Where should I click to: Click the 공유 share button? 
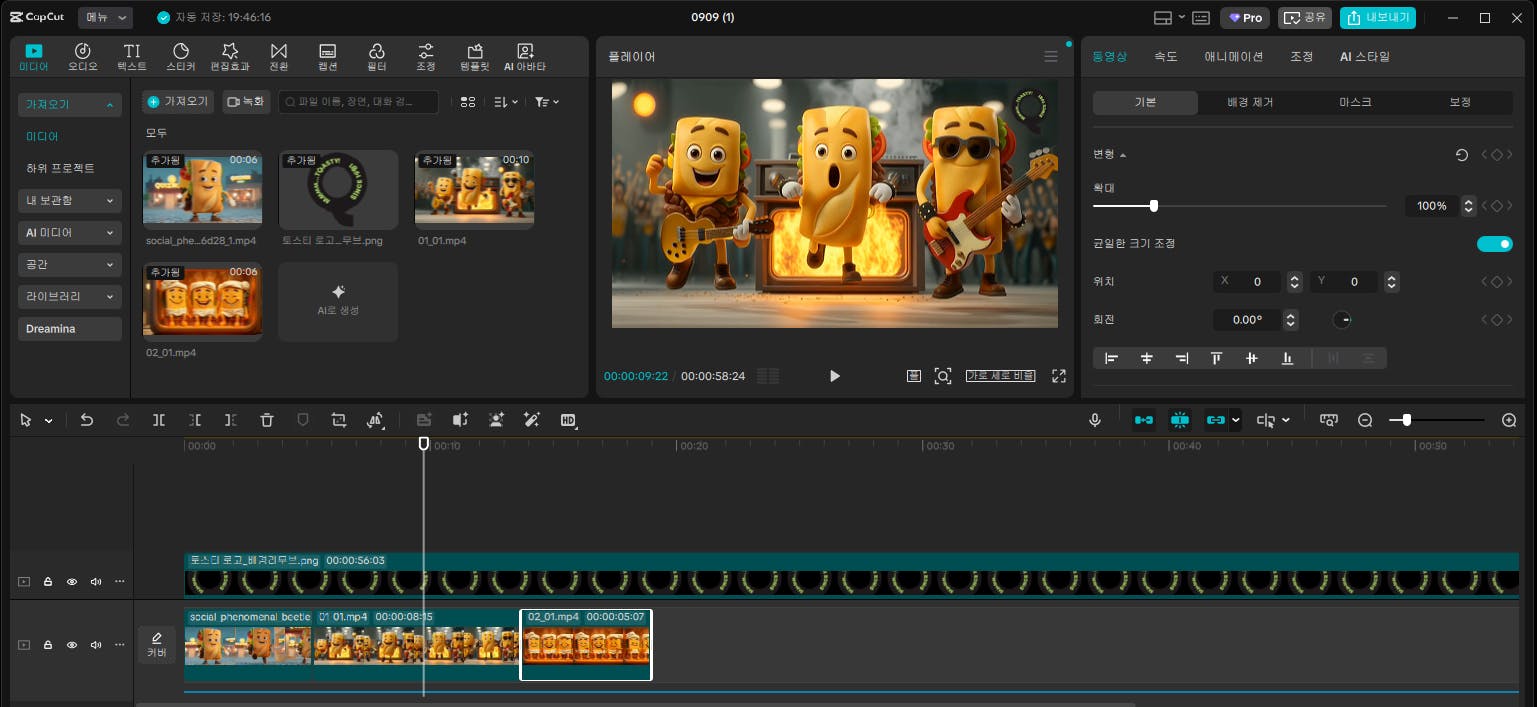click(1305, 17)
